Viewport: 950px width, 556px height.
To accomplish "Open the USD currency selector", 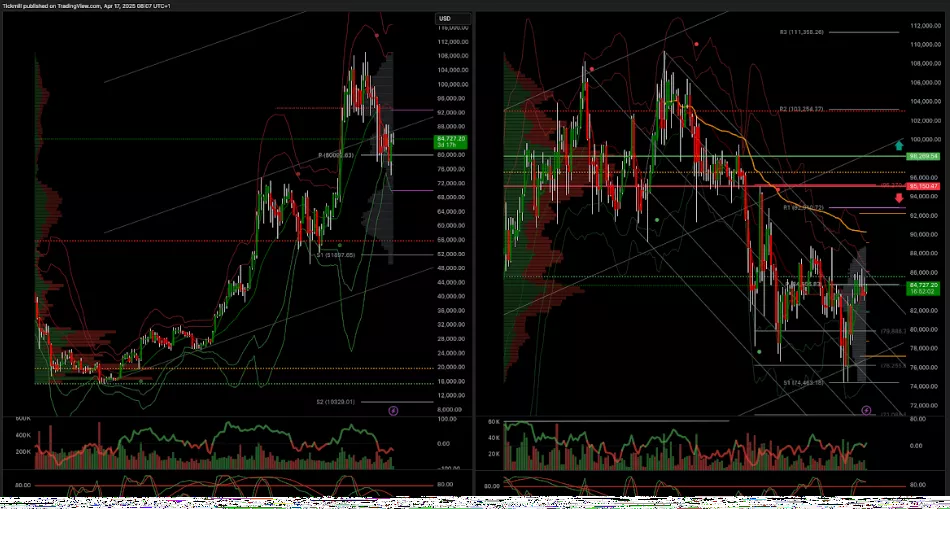I will (x=446, y=18).
